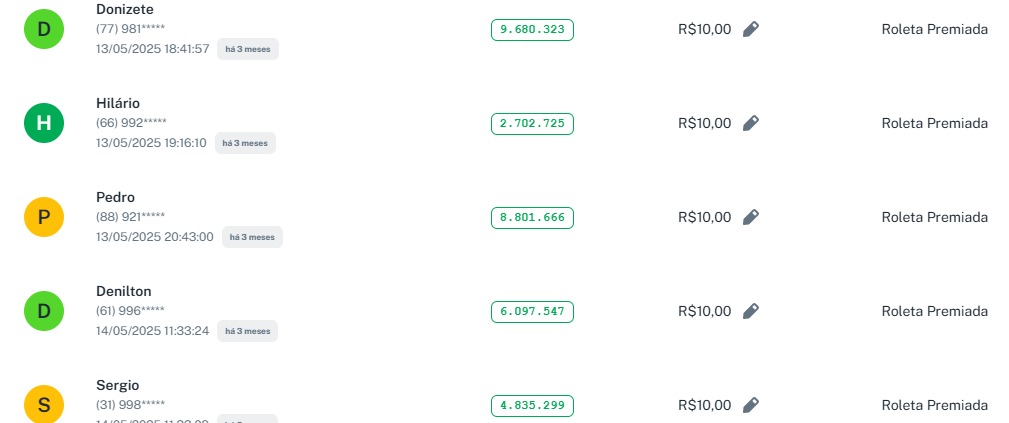
Task: Click Denilton's green D avatar
Action: tap(44, 311)
